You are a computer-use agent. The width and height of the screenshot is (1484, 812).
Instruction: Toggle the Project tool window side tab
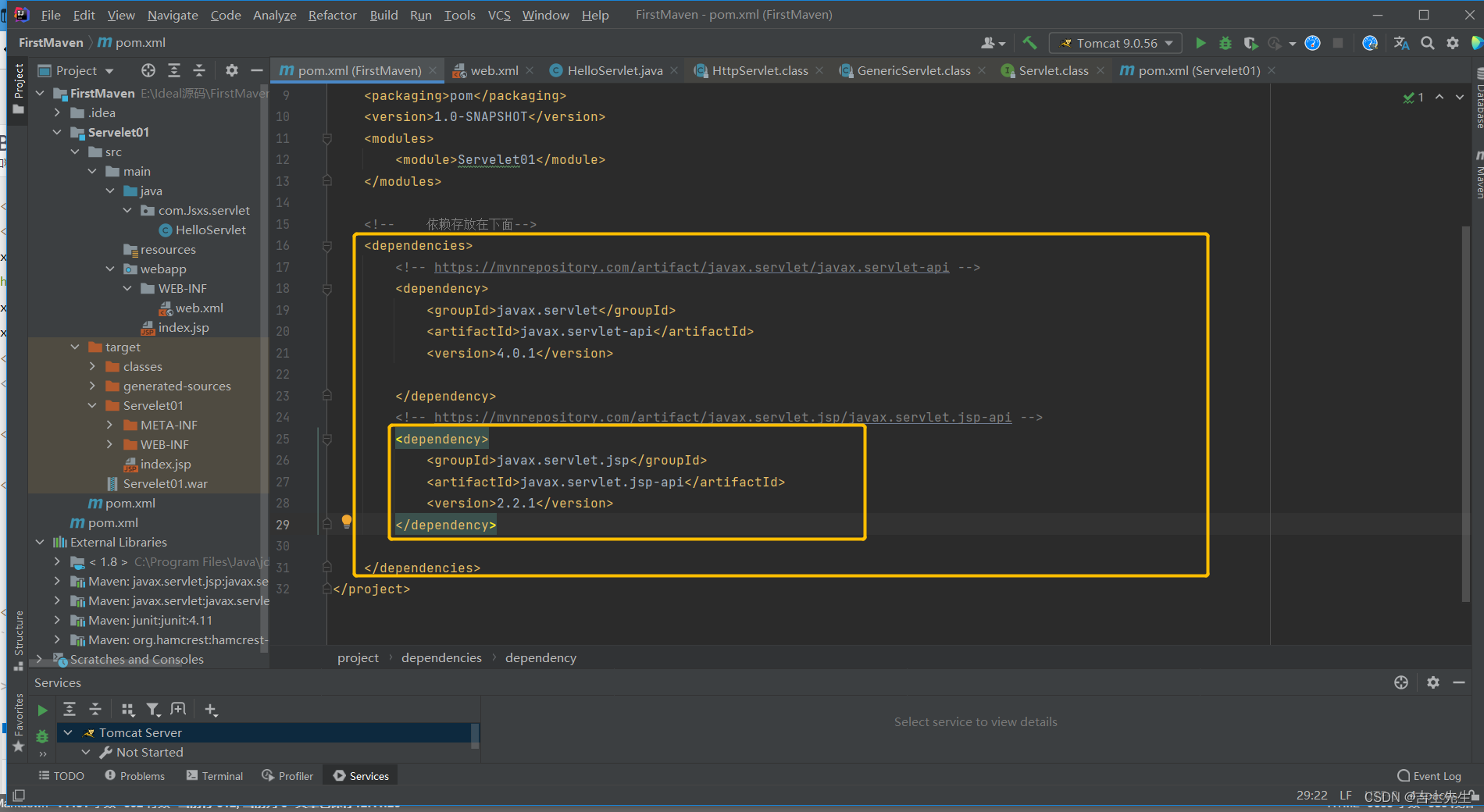(19, 88)
